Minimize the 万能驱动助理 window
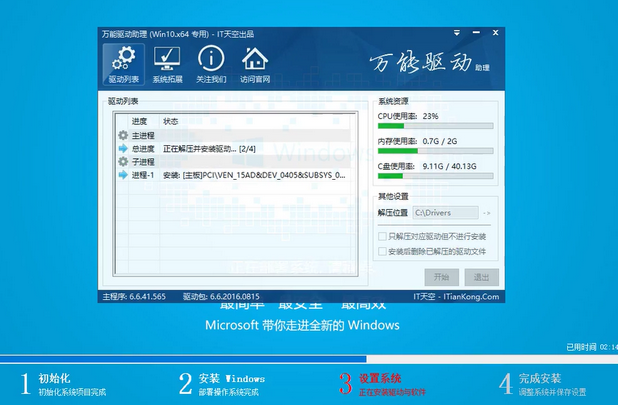This screenshot has width=618, height=406. click(x=476, y=33)
